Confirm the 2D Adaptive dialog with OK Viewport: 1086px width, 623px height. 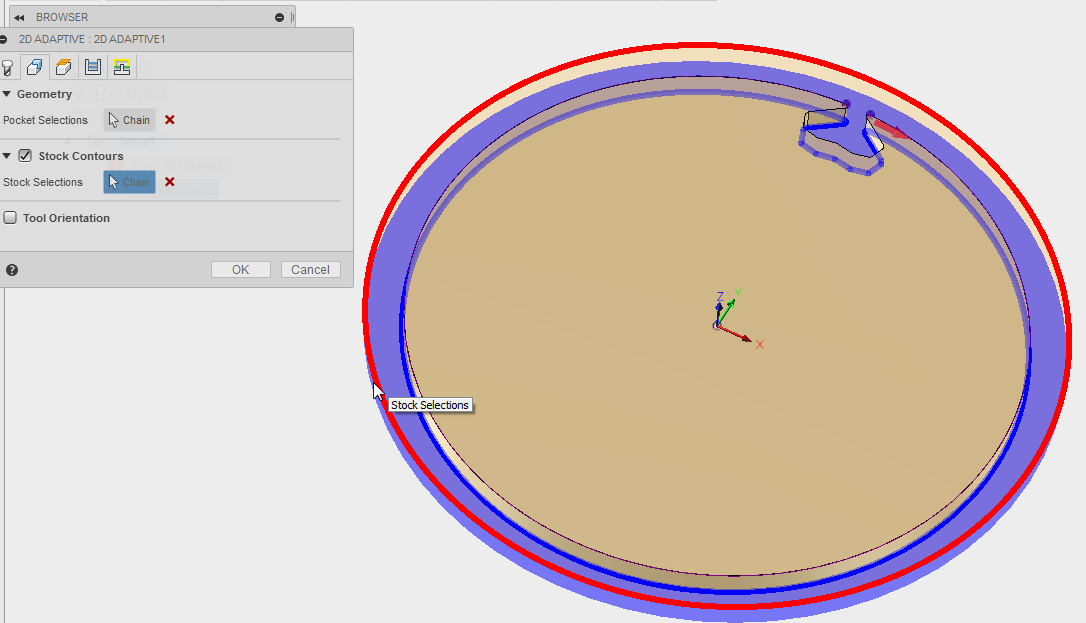pyautogui.click(x=240, y=269)
